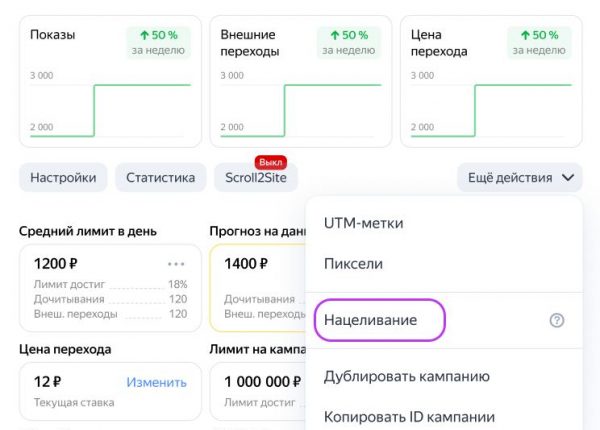This screenshot has width=600, height=430.
Task: Select Дублировать кампанию
Action: [406, 376]
